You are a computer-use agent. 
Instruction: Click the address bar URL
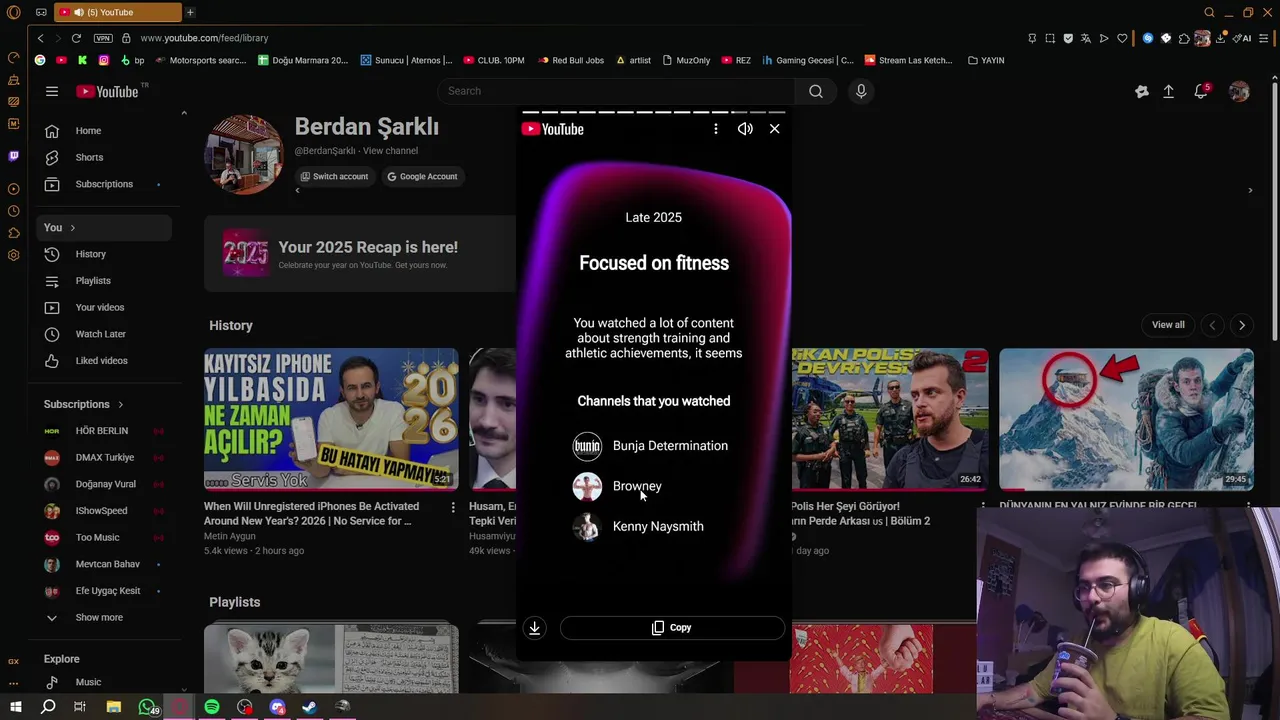click(x=204, y=38)
